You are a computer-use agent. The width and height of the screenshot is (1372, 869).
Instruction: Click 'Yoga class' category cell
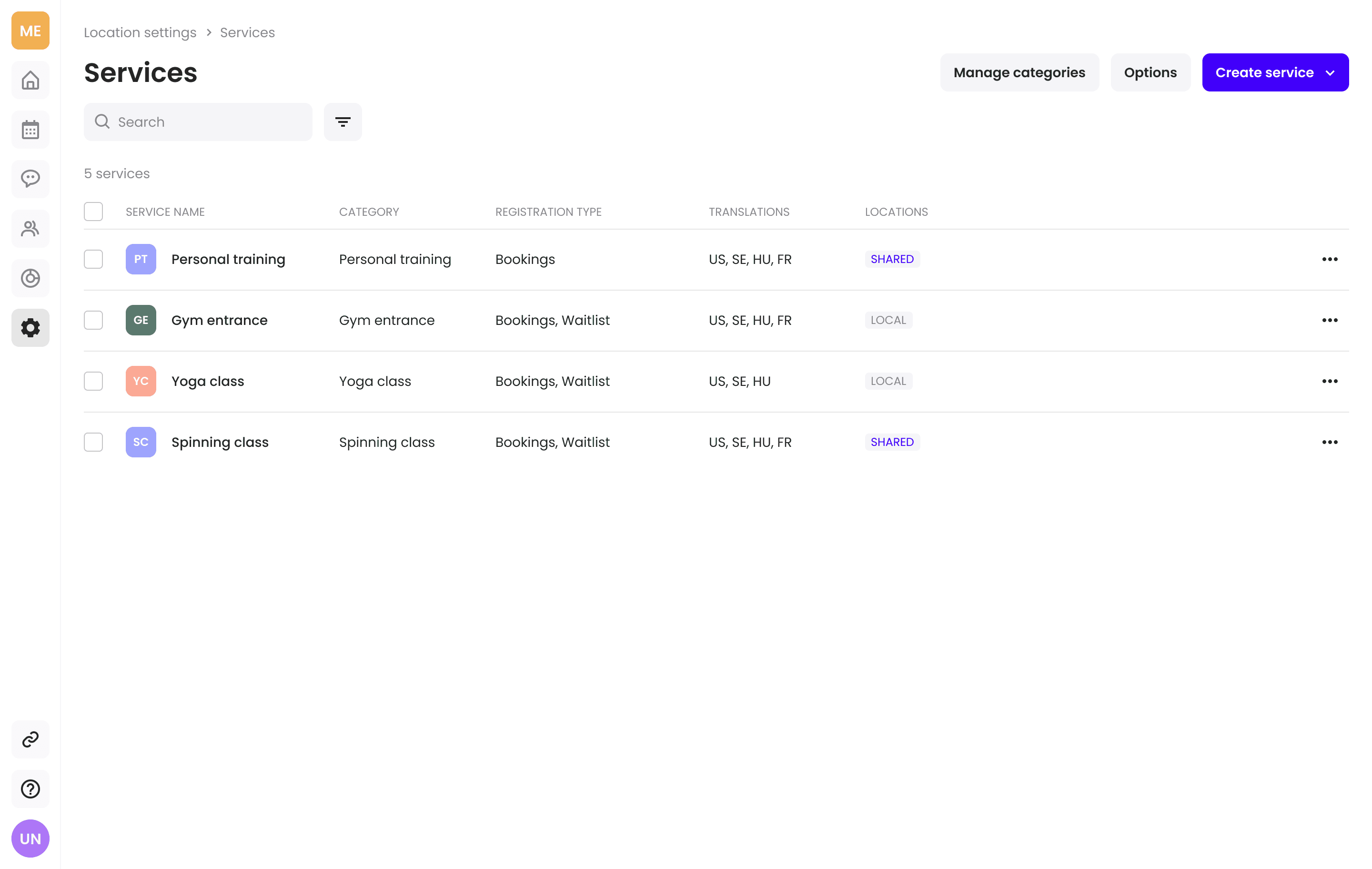(375, 381)
